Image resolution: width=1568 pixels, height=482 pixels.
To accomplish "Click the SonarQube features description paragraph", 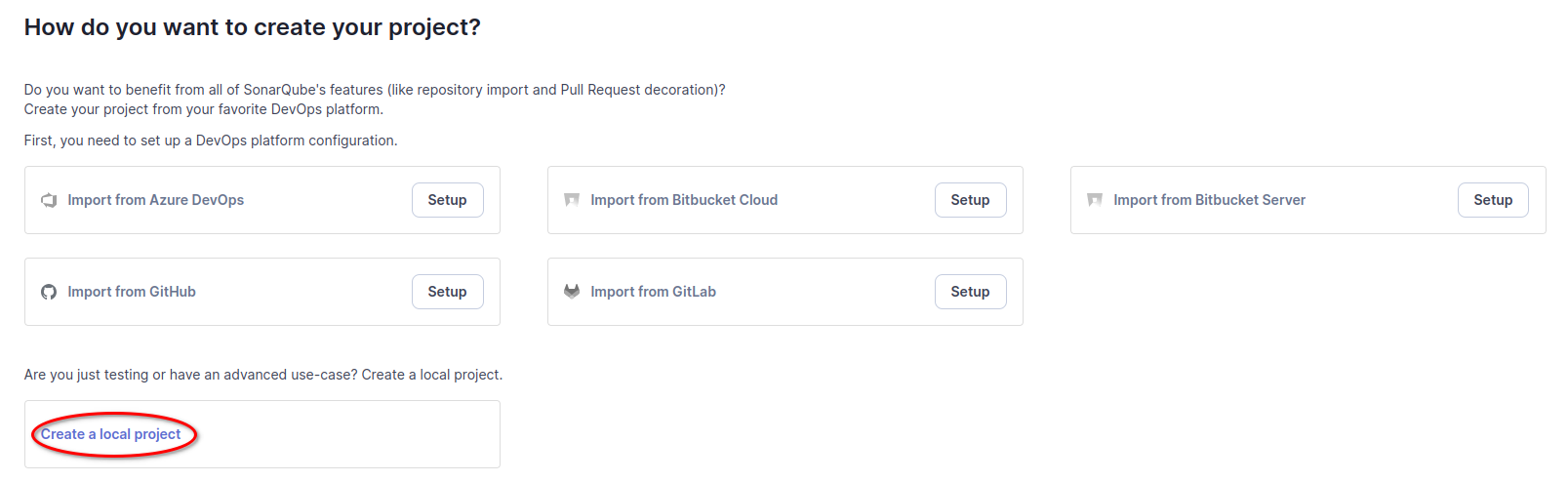I will (x=375, y=100).
